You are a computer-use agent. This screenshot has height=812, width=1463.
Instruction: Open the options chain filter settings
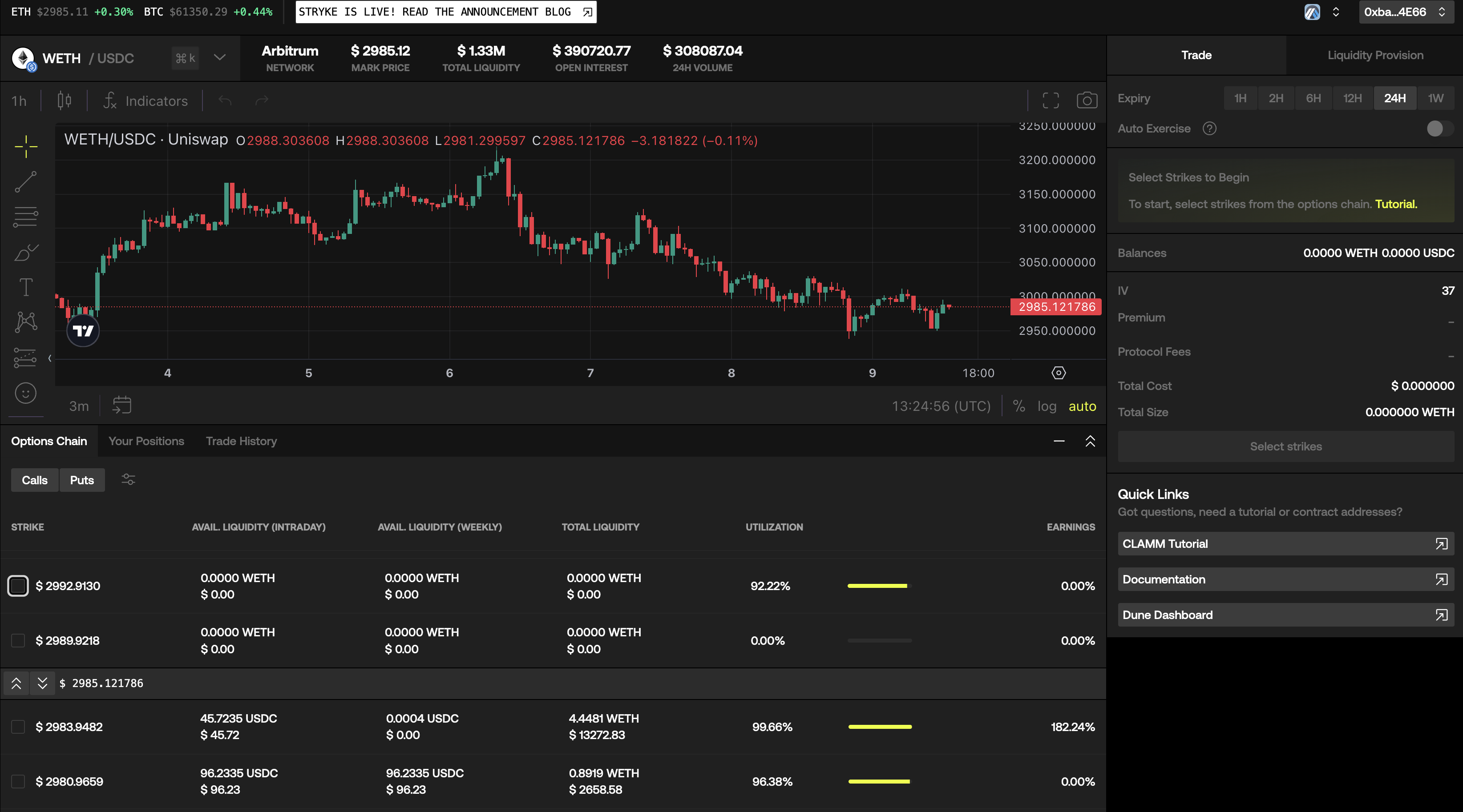coord(128,479)
